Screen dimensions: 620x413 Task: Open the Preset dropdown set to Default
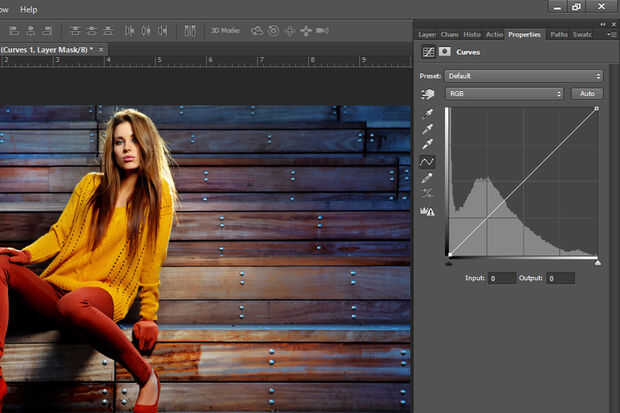click(x=525, y=76)
